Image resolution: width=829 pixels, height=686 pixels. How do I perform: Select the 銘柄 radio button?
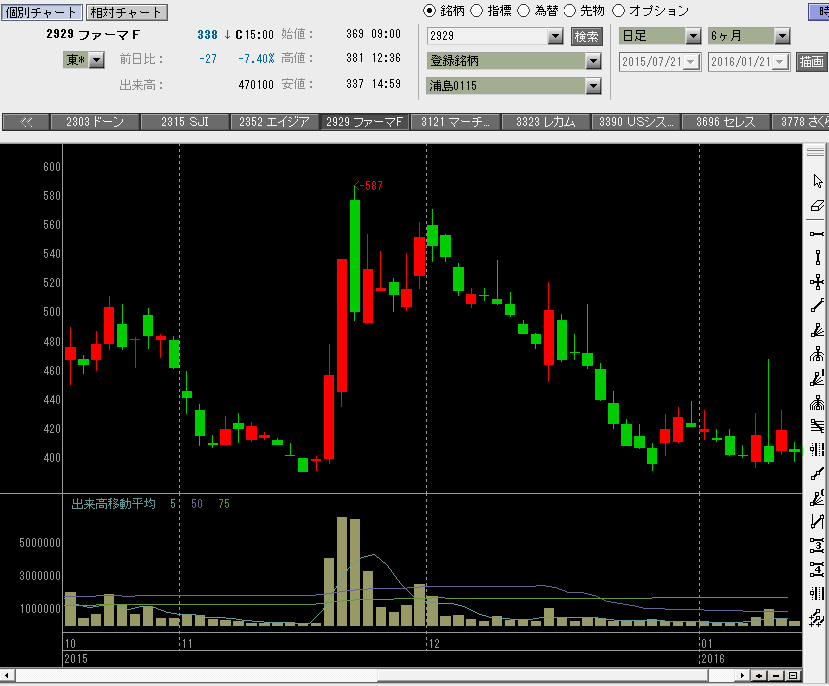coord(430,11)
